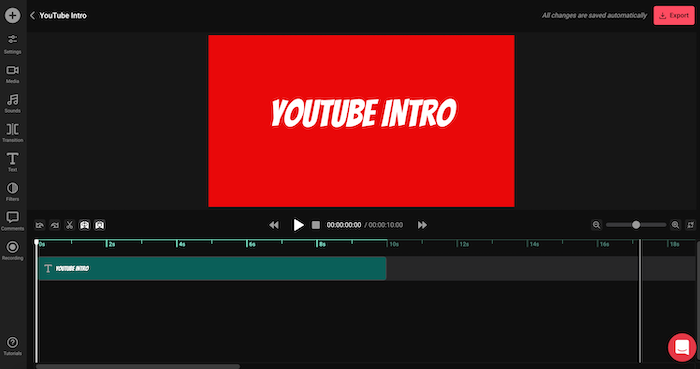Select the scissors cut tool
The width and height of the screenshot is (700, 369).
tap(69, 225)
